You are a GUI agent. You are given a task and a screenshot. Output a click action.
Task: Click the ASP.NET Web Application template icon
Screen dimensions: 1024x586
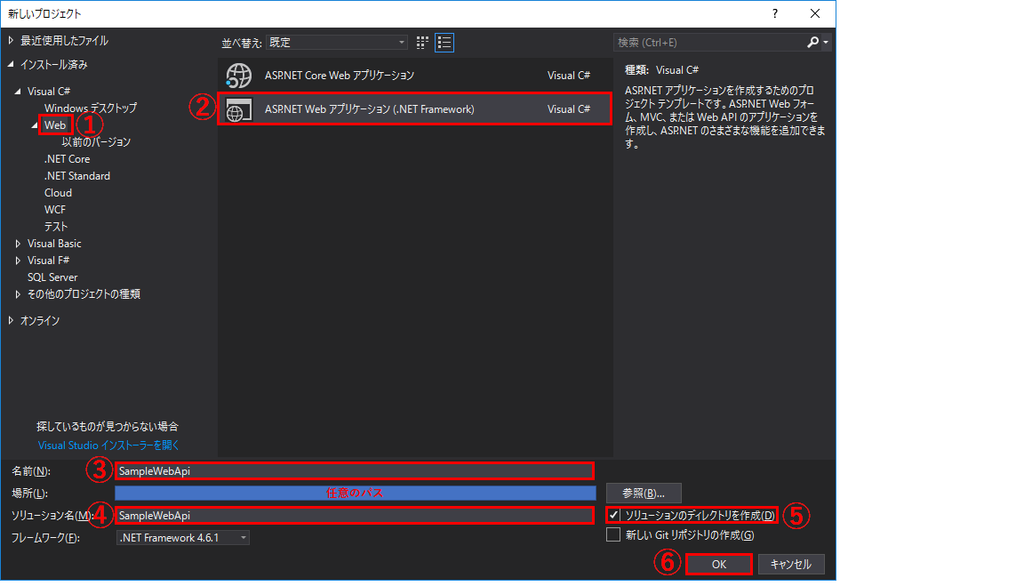pyautogui.click(x=239, y=110)
